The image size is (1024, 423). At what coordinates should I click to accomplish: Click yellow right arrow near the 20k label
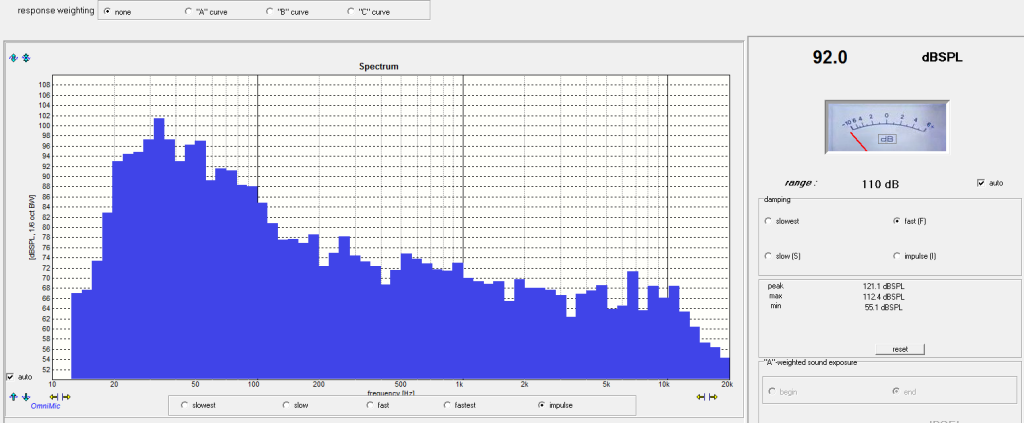(713, 396)
